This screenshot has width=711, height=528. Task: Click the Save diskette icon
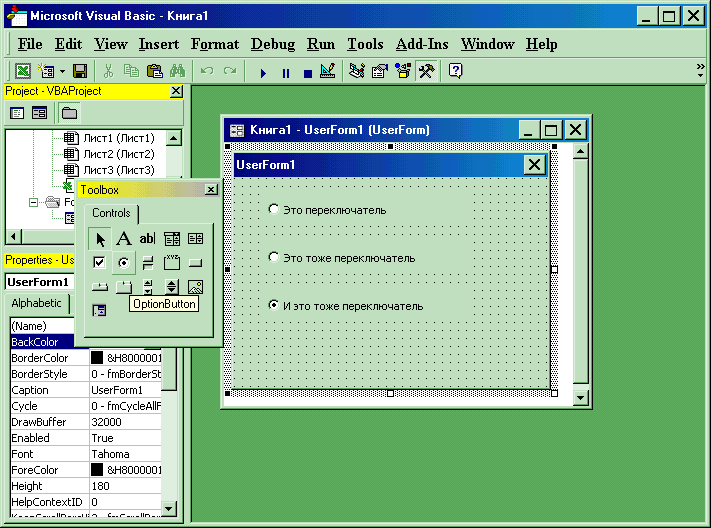pyautogui.click(x=80, y=71)
